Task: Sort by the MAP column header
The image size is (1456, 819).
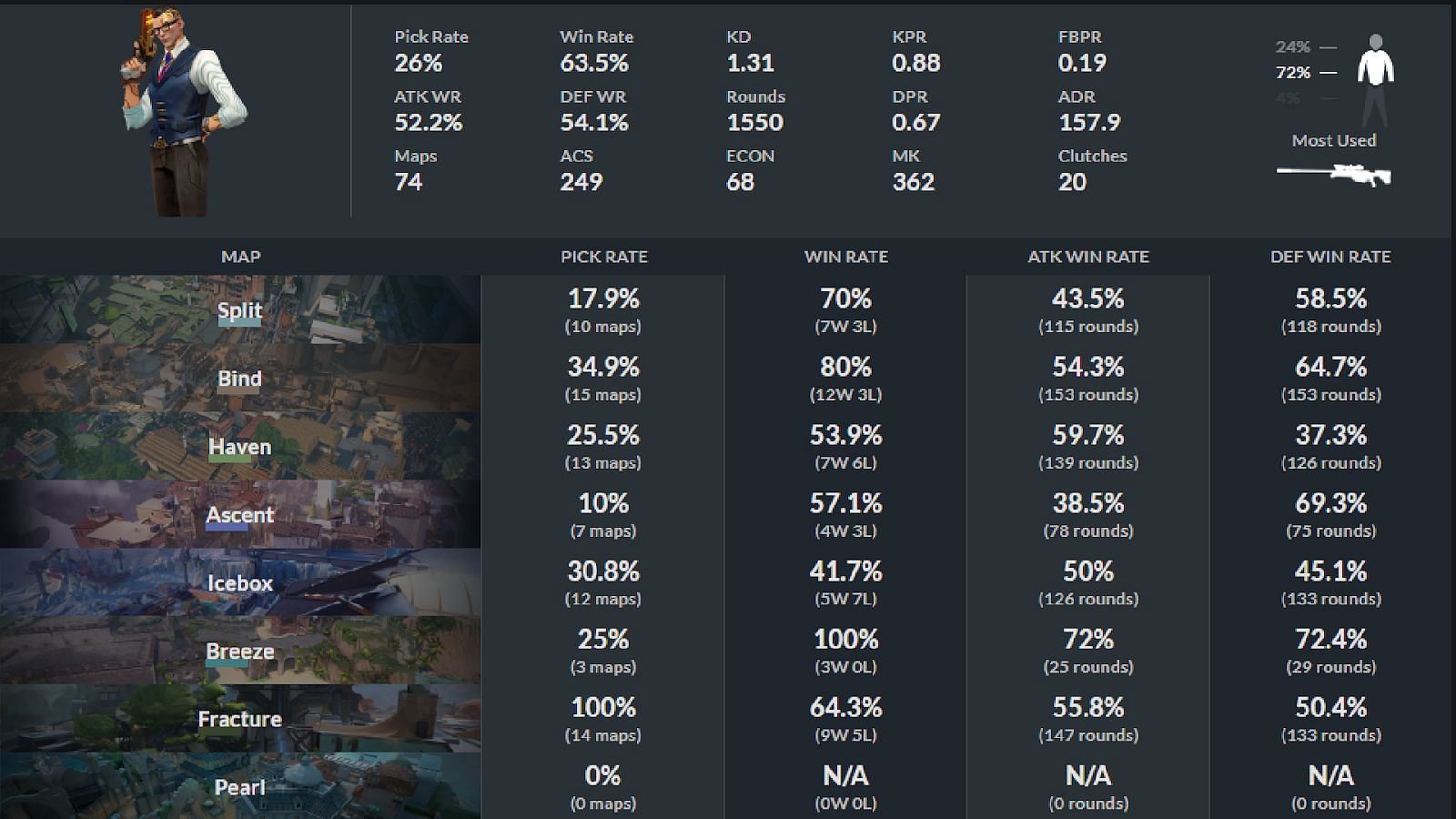Action: point(240,257)
